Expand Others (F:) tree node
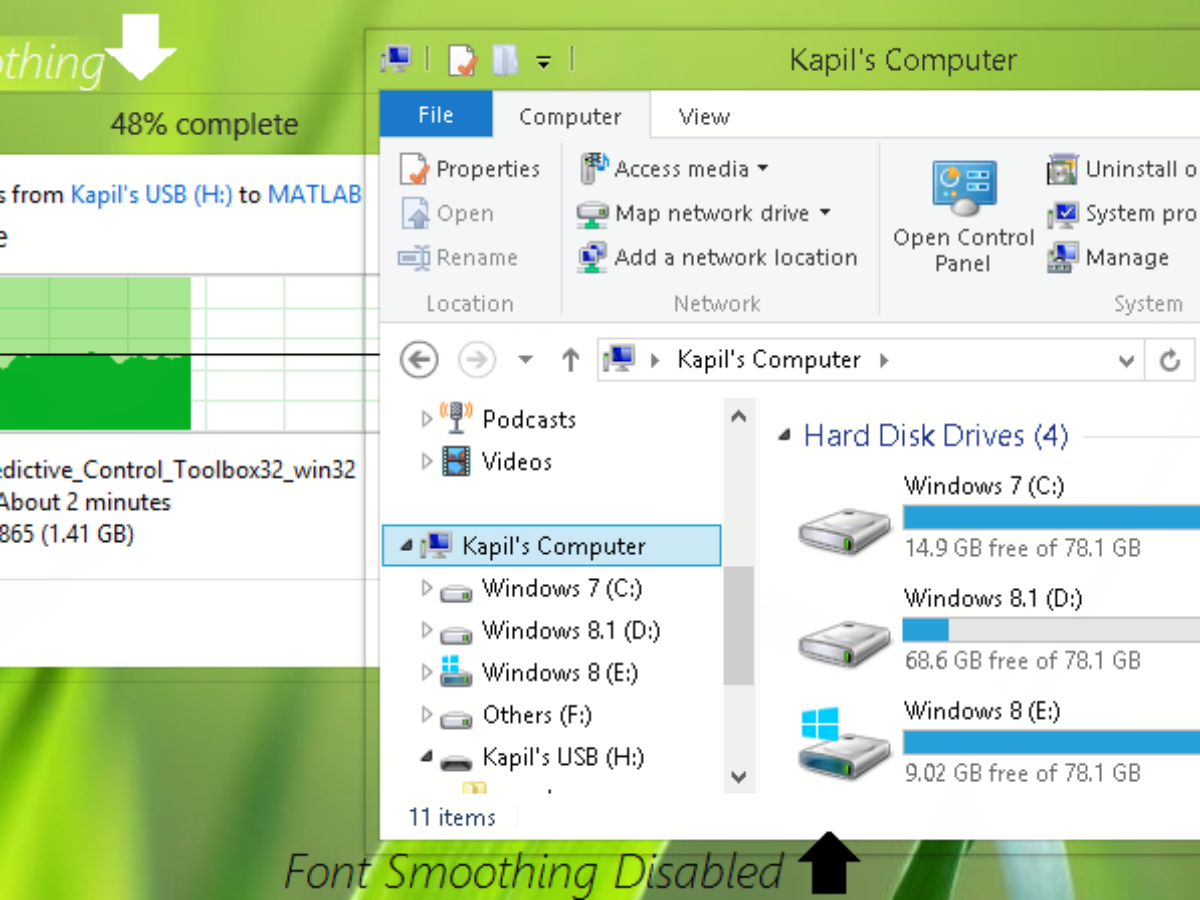This screenshot has height=900, width=1200. (x=428, y=715)
